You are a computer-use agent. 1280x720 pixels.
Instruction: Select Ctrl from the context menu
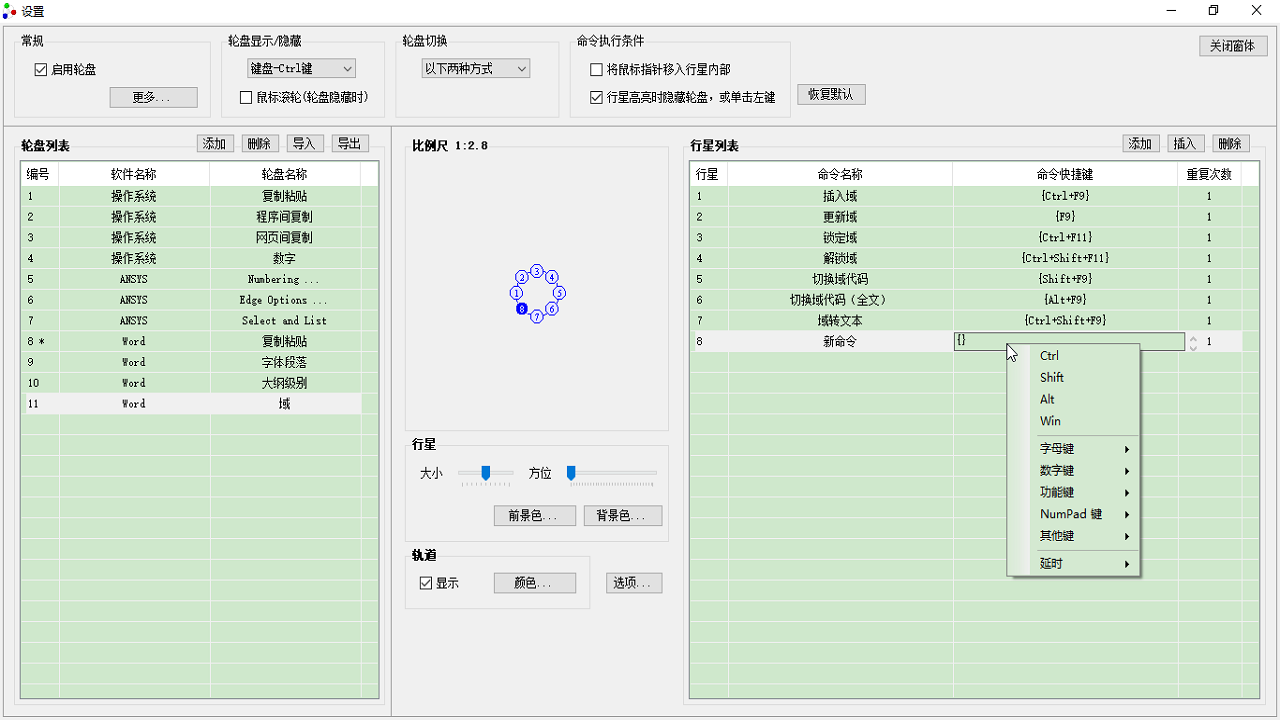click(x=1049, y=355)
